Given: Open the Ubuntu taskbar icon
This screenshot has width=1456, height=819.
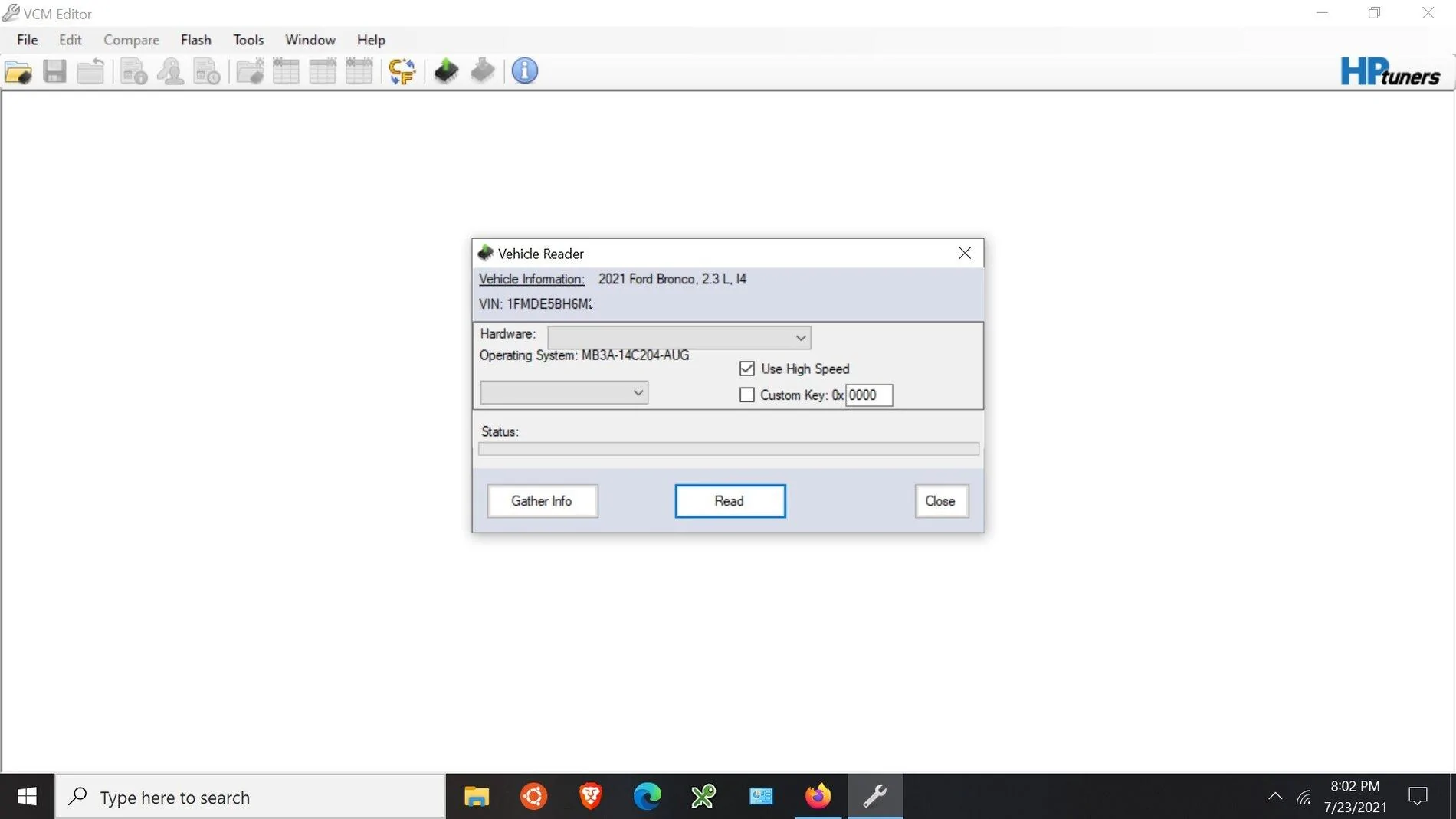Looking at the screenshot, I should [x=533, y=797].
